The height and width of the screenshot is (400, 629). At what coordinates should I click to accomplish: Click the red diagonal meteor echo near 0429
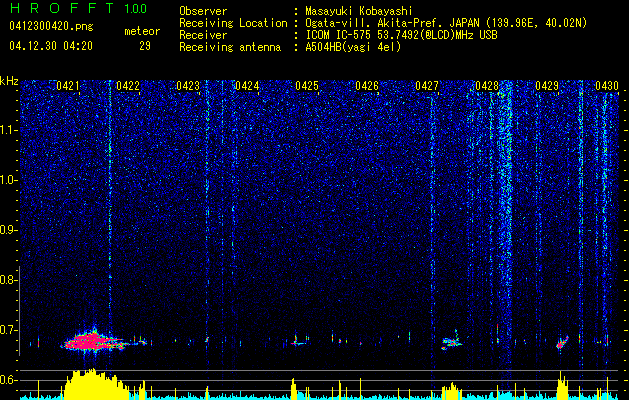[x=562, y=342]
